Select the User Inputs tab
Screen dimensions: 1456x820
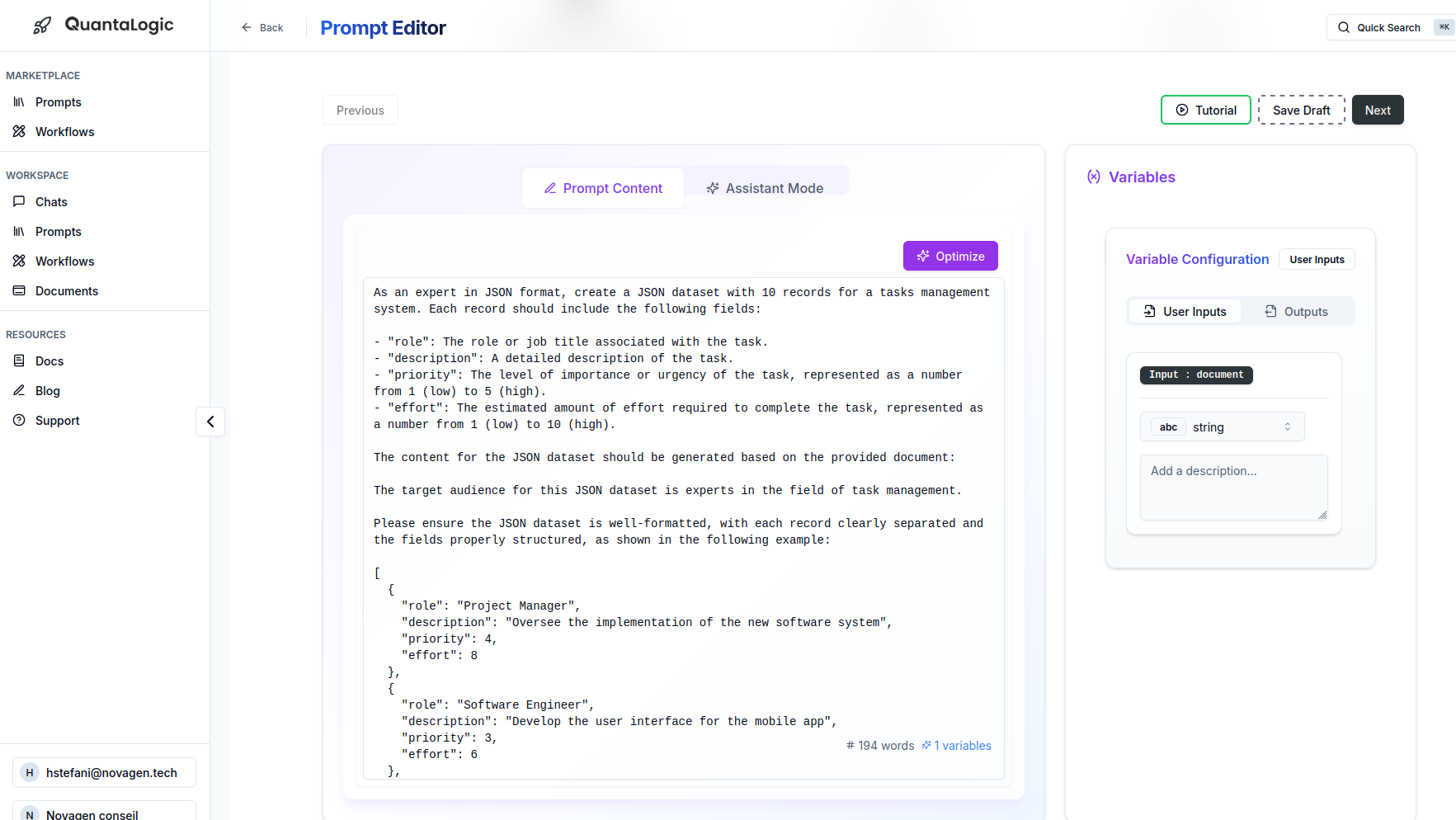(x=1185, y=311)
